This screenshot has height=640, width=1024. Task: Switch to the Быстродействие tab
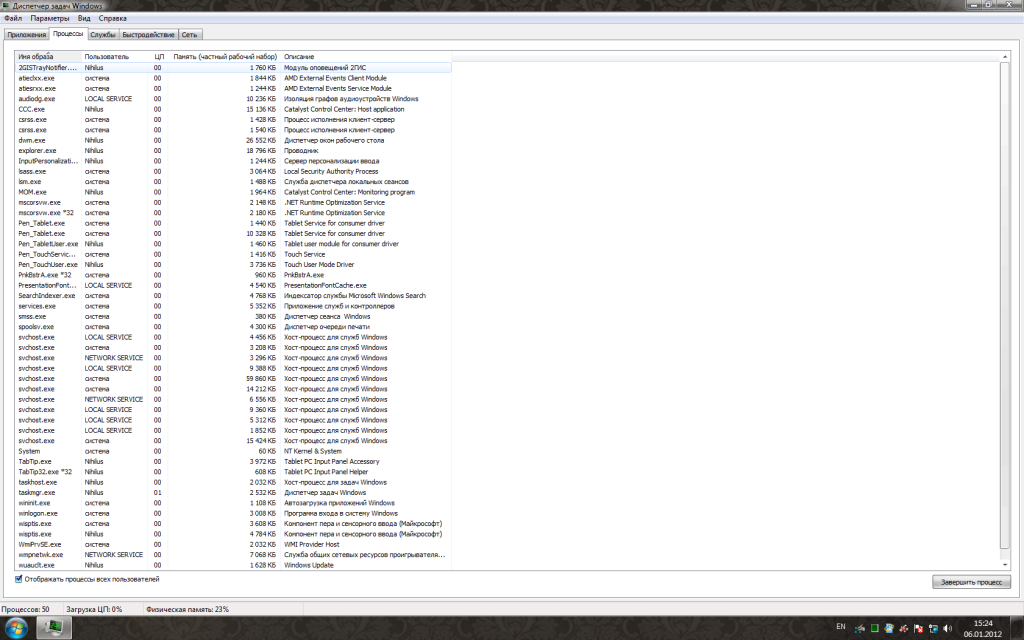(148, 35)
